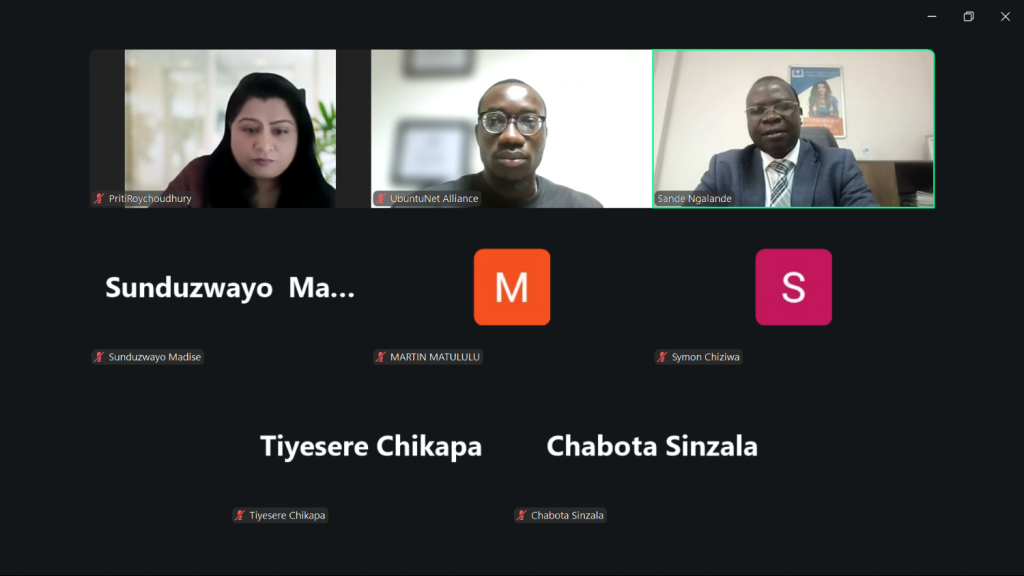Click muted mic icon beside Sunduzwayo Madise
1024x576 pixels.
[x=99, y=357]
